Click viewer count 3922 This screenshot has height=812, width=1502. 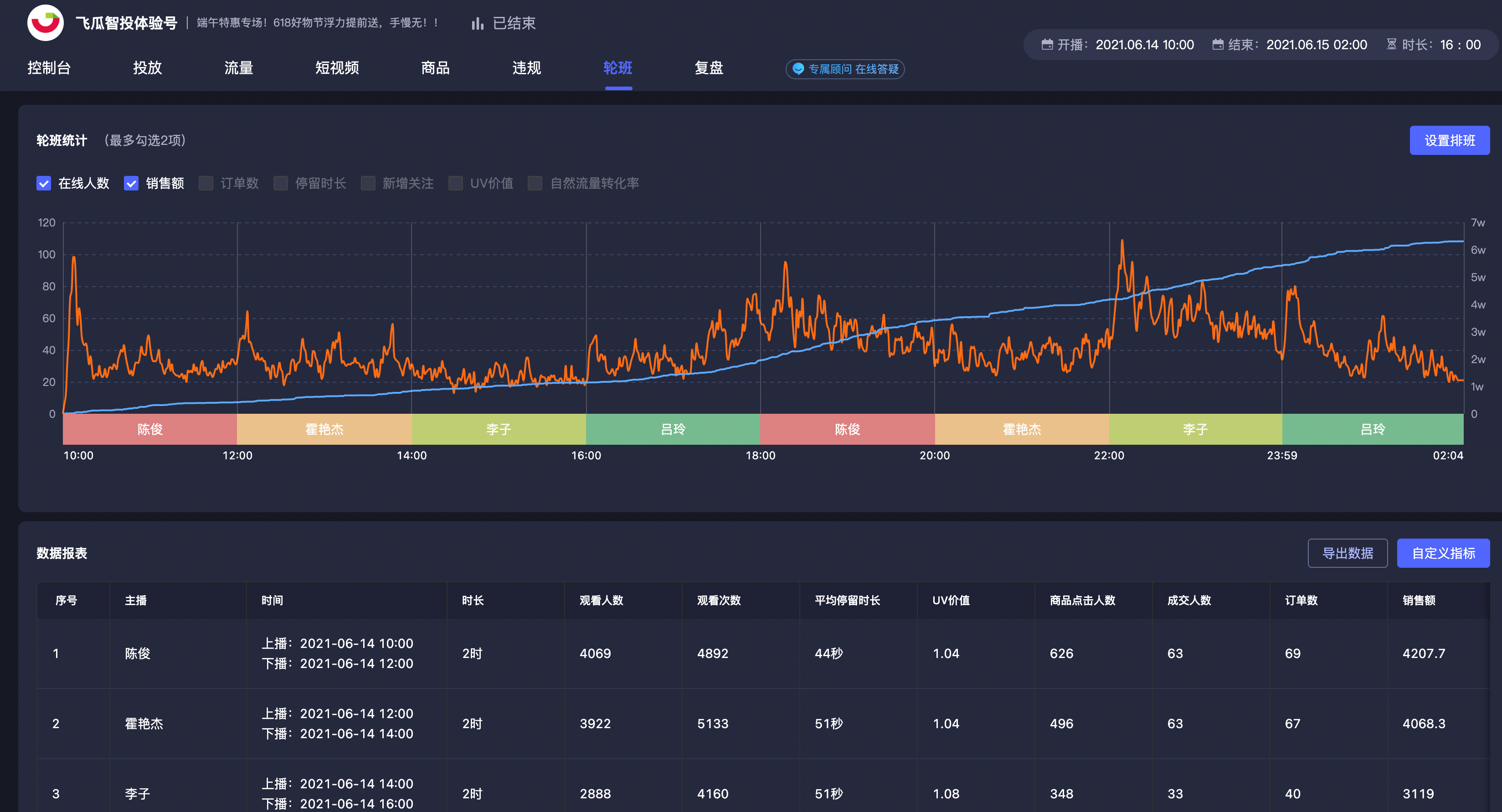pyautogui.click(x=595, y=724)
